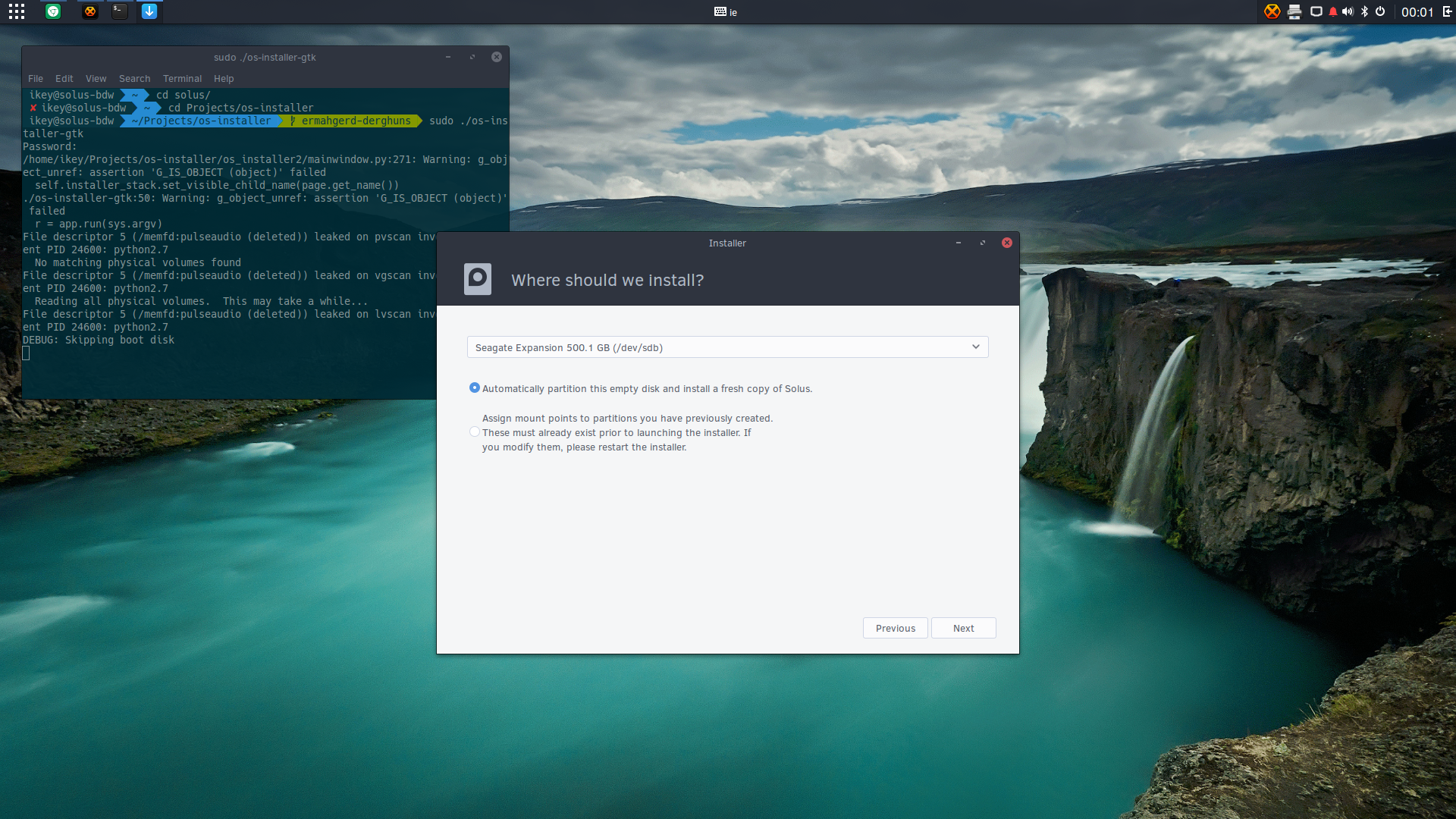This screenshot has height=819, width=1456.
Task: Click the 'Installer' window title bar
Action: pos(727,243)
